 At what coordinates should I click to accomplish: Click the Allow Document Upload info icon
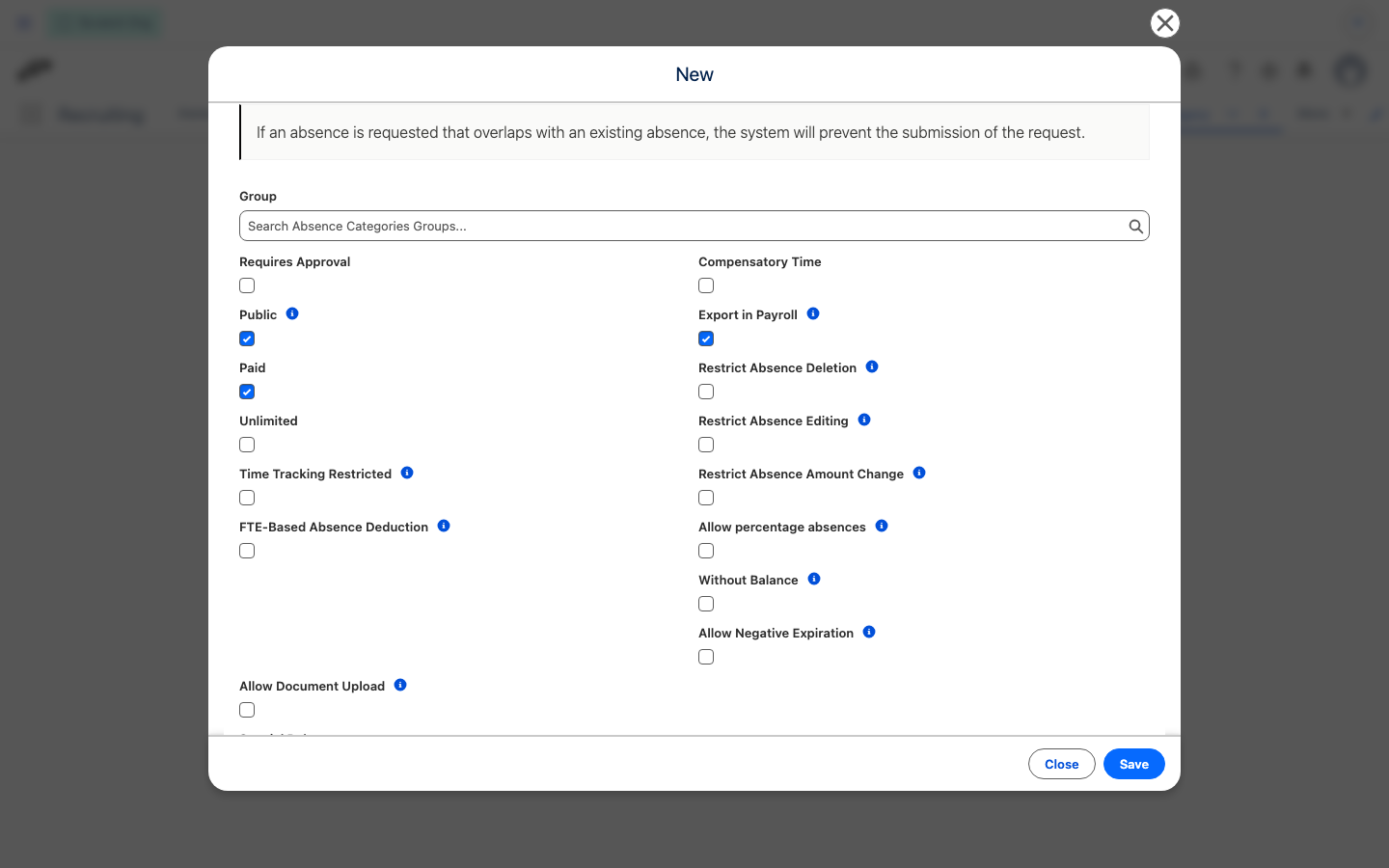pyautogui.click(x=400, y=685)
